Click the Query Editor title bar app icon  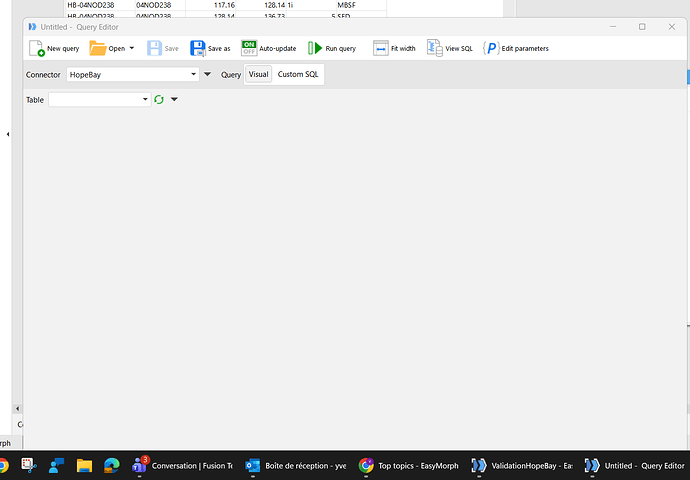pyautogui.click(x=32, y=27)
